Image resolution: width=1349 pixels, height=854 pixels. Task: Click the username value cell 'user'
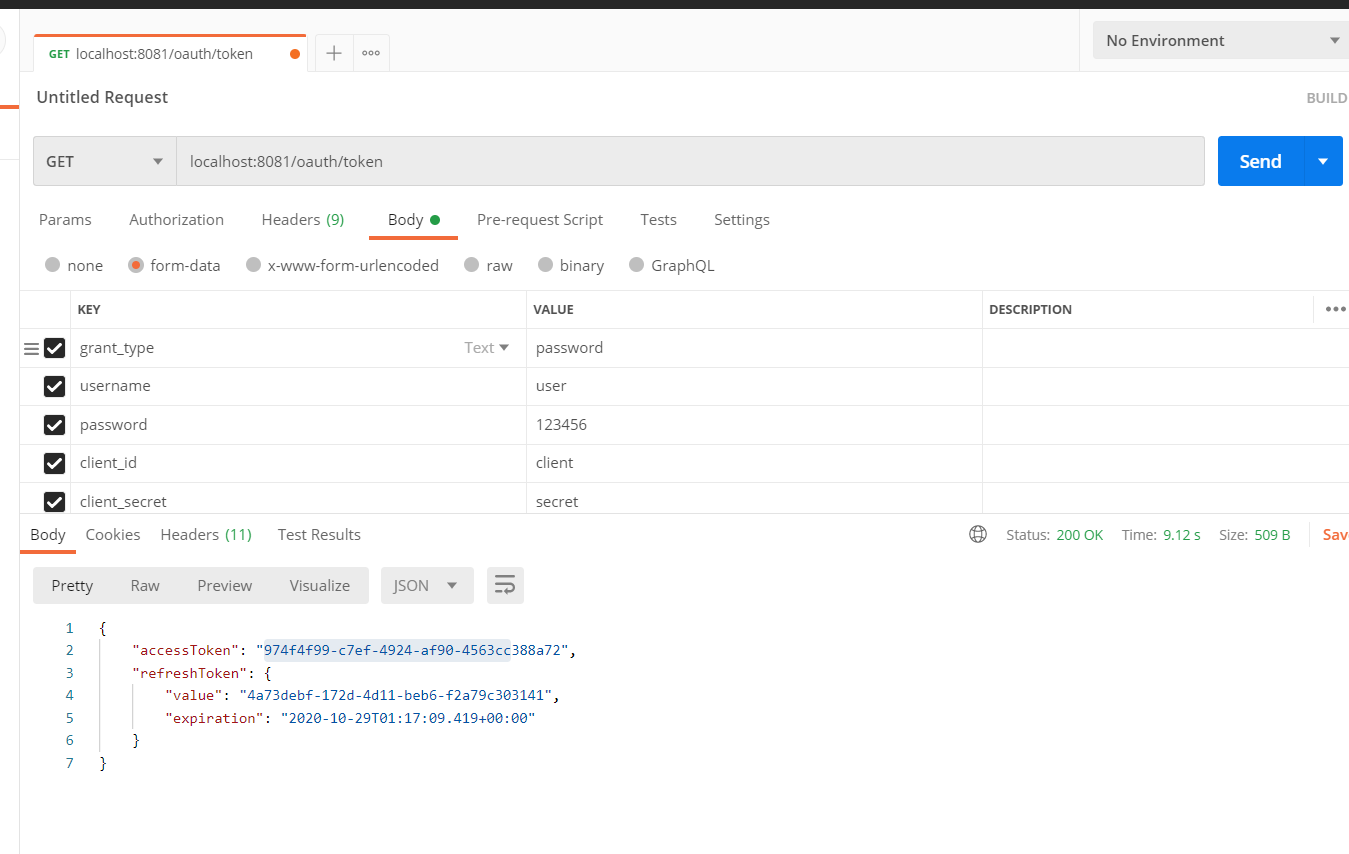[754, 386]
